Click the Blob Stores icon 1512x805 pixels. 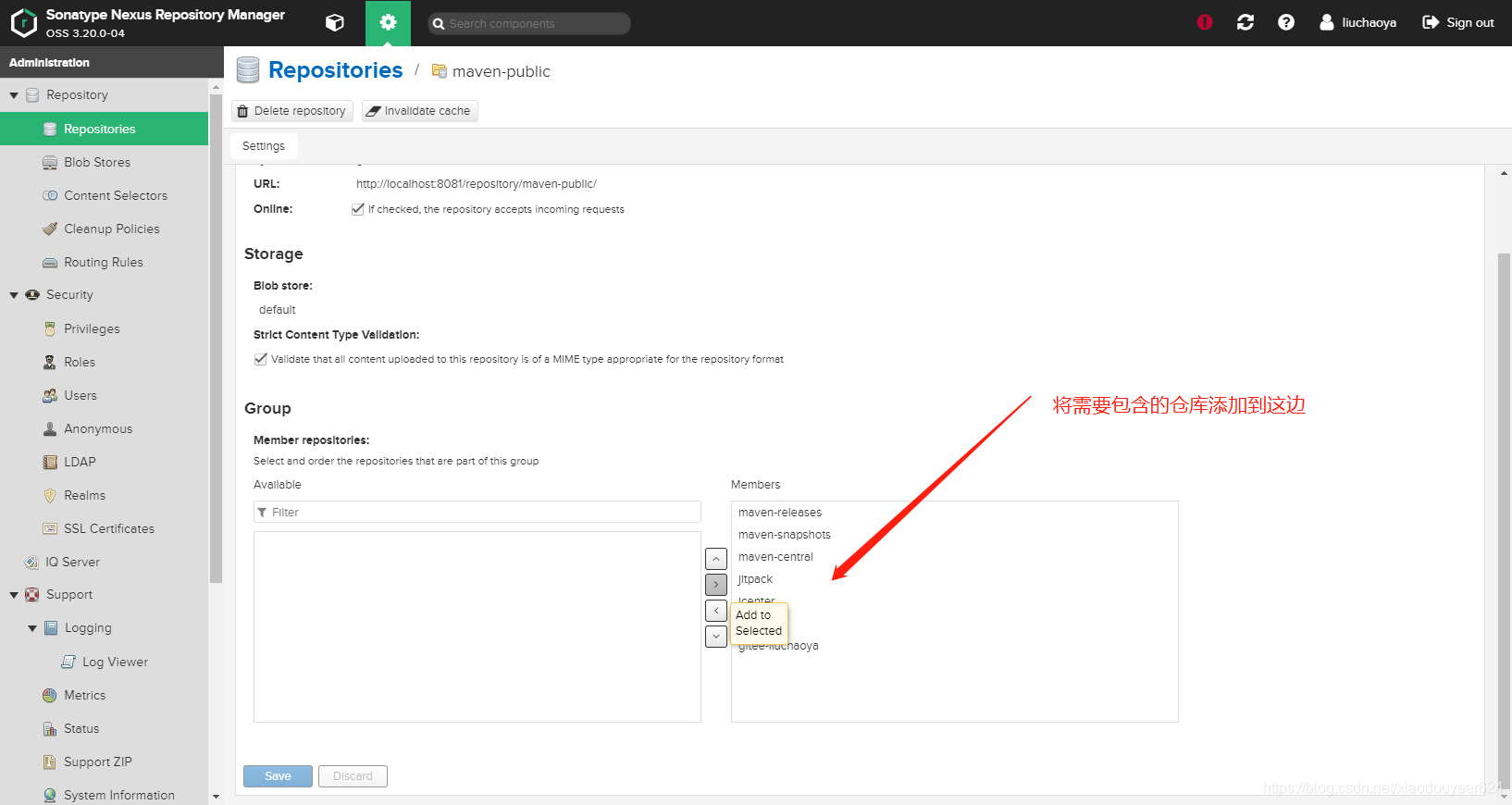pos(50,162)
